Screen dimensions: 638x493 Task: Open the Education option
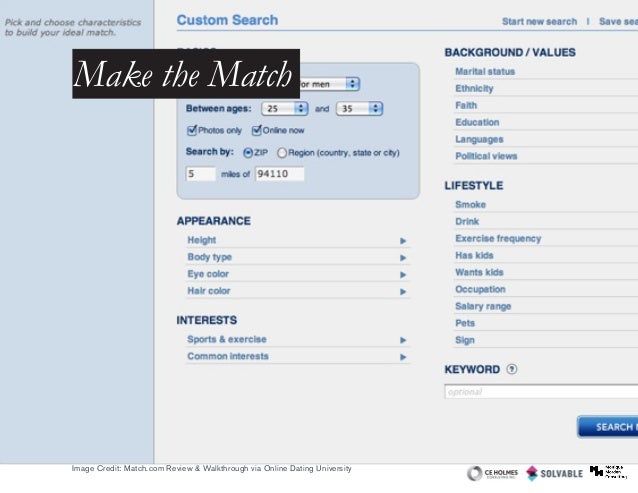[x=477, y=122]
